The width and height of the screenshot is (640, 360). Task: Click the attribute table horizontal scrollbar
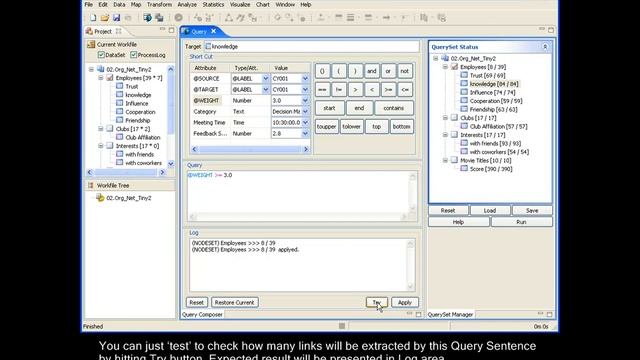pyautogui.click(x=250, y=149)
